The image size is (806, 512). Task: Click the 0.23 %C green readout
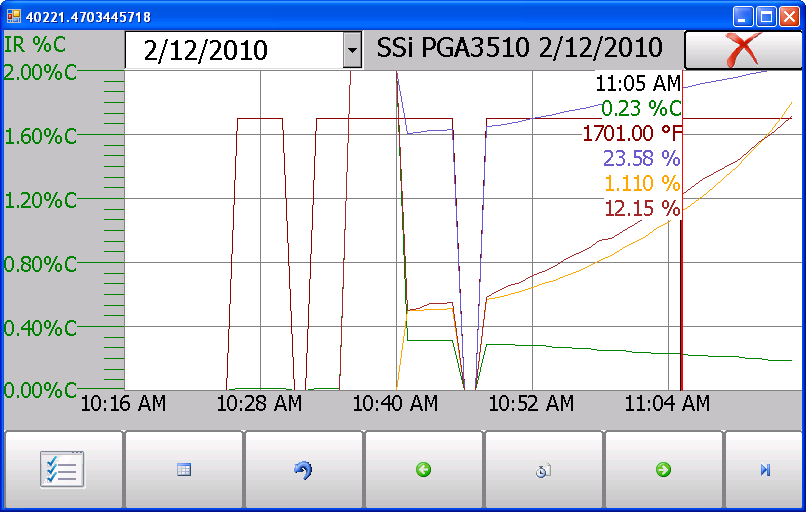640,108
